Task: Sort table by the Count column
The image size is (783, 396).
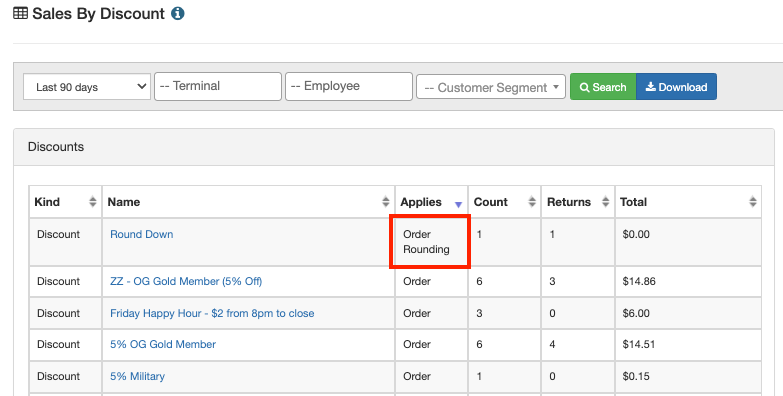Action: click(x=505, y=202)
